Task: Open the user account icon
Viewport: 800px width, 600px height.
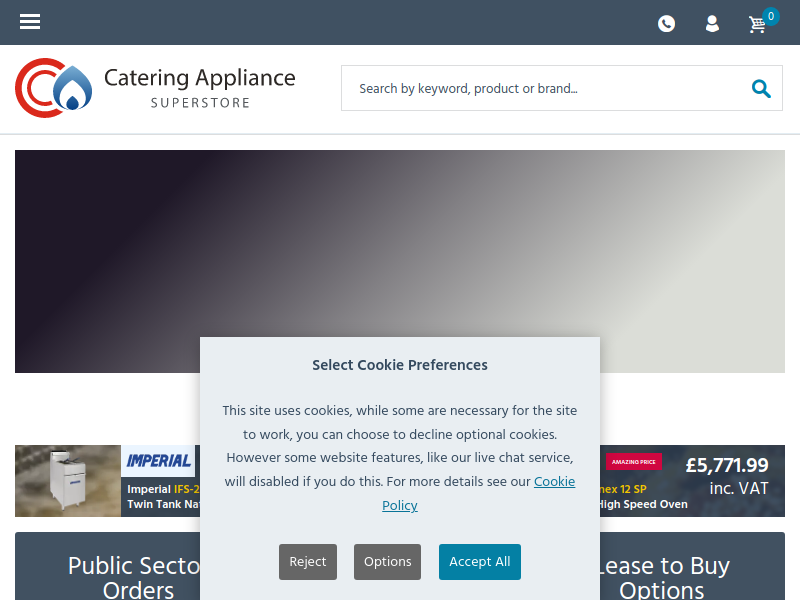Action: click(x=712, y=23)
